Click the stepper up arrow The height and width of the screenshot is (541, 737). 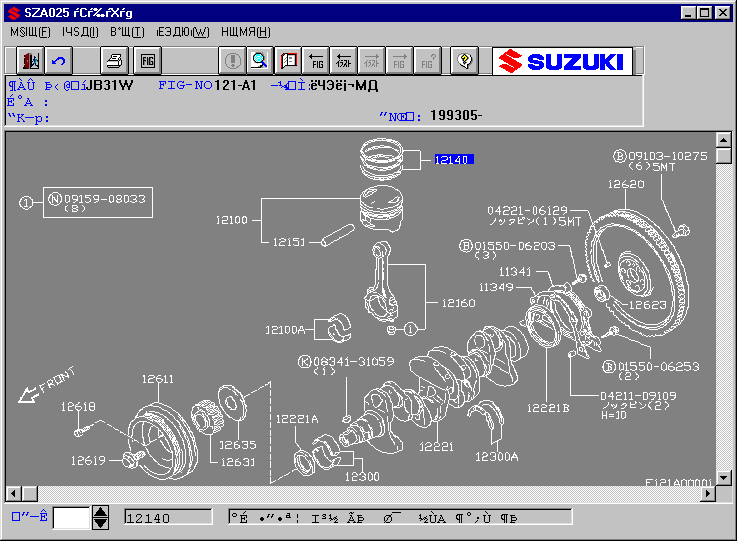101,512
